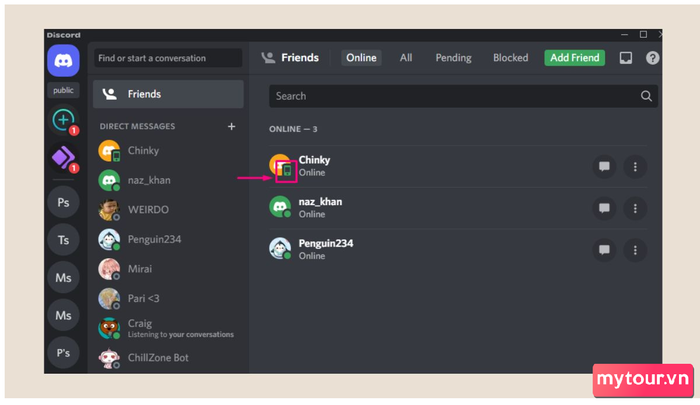The width and height of the screenshot is (700, 405).
Task: Open the purple diamond server icon
Action: tap(63, 158)
